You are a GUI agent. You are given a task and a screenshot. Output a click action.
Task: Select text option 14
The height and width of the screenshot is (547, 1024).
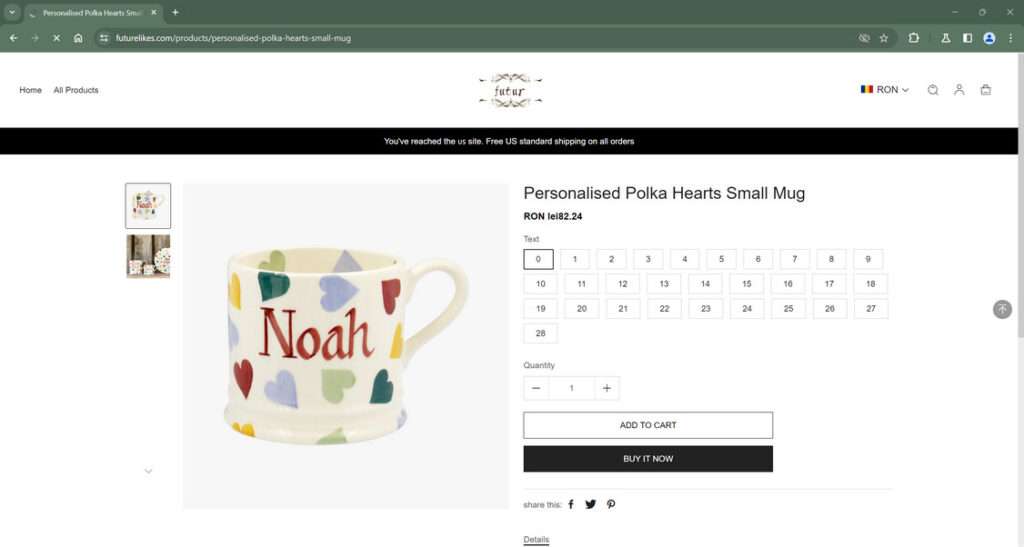705,284
